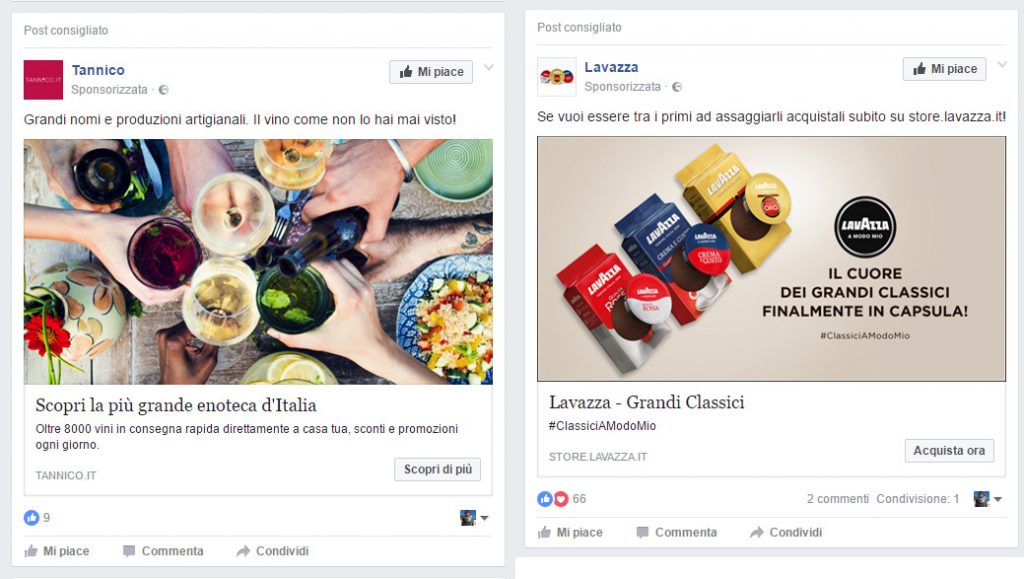Click the like reaction icon showing 9
Viewport: 1024px width, 579px height.
(31, 518)
